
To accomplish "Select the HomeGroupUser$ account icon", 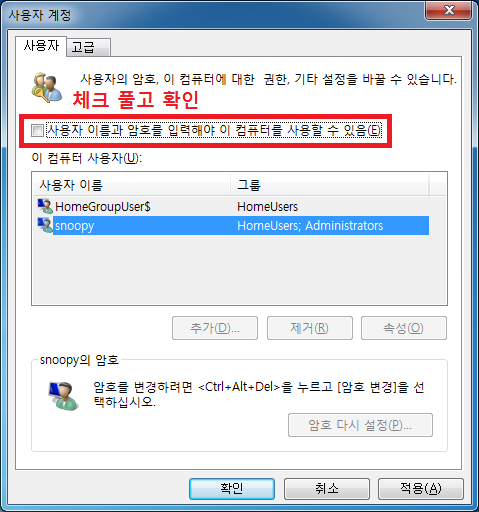I will [x=45, y=206].
